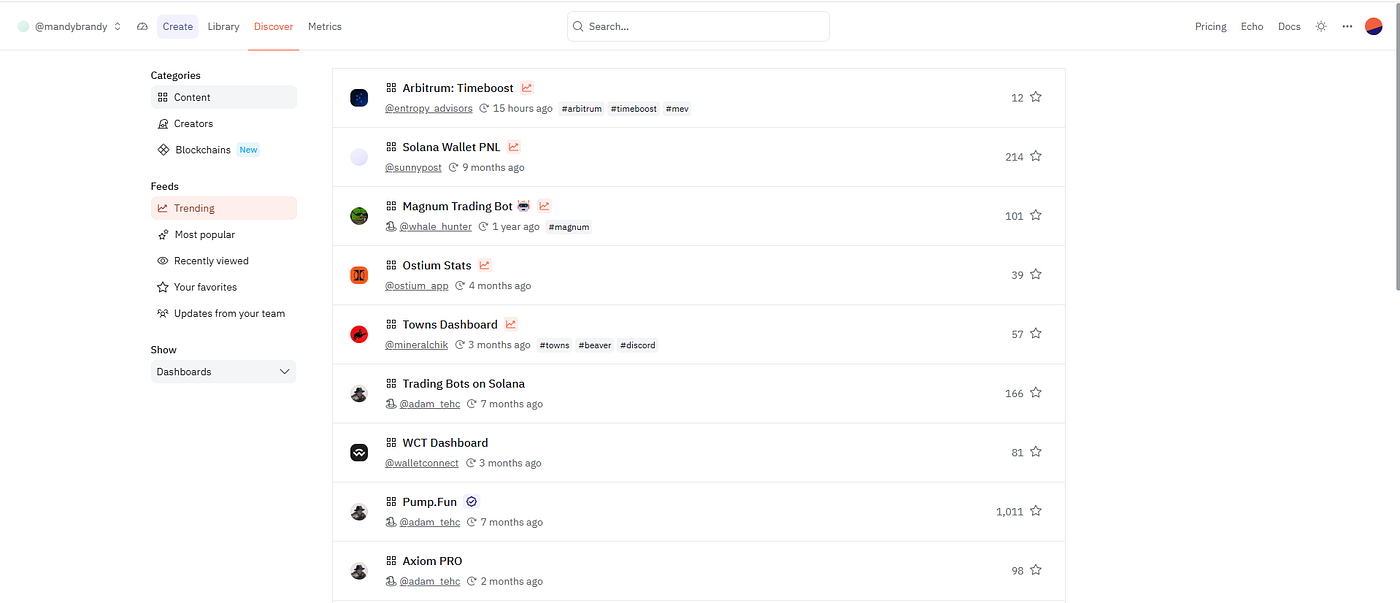Filter by the #magnum tag
The image size is (1400, 603).
[569, 227]
